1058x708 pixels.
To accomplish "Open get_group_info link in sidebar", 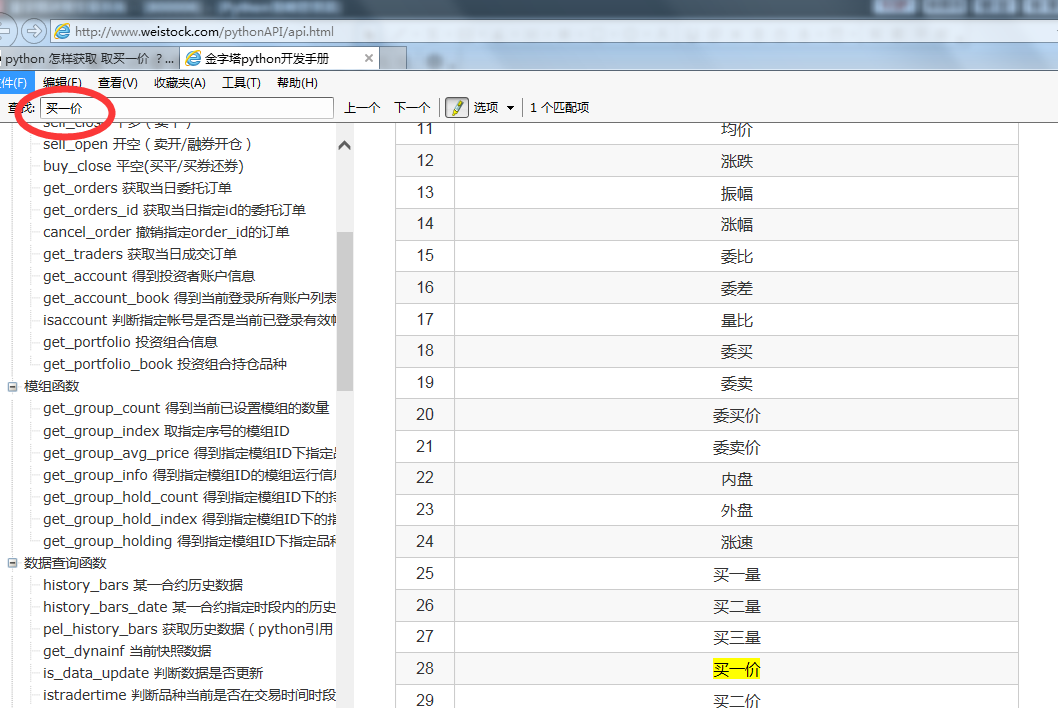I will 189,475.
